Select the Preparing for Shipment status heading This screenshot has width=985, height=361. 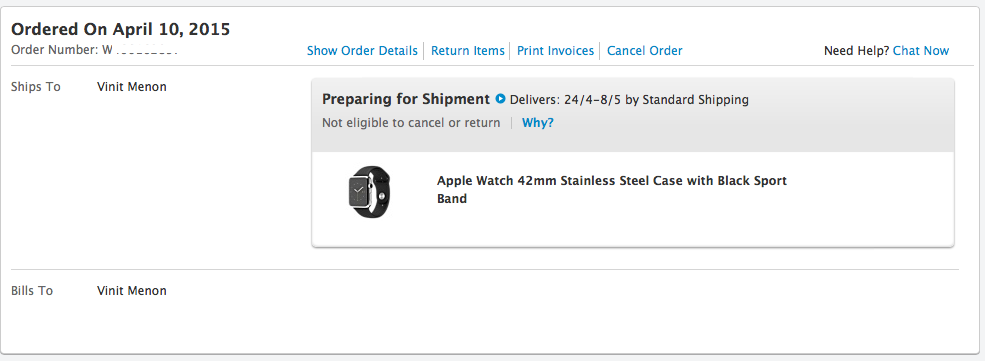(x=406, y=99)
